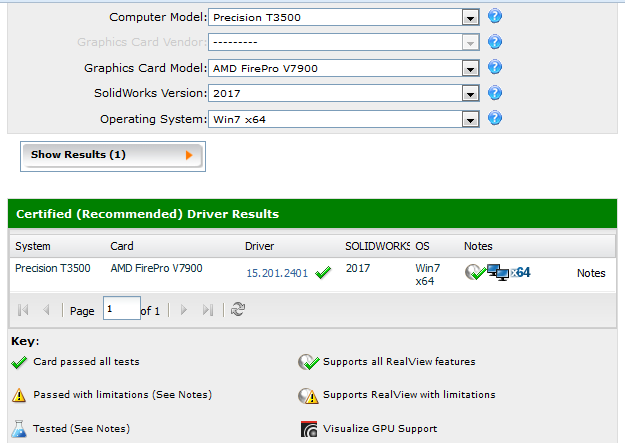This screenshot has width=625, height=443.
Task: Click the 'Passed with limitations (See Notes)' text
Action: [122, 394]
